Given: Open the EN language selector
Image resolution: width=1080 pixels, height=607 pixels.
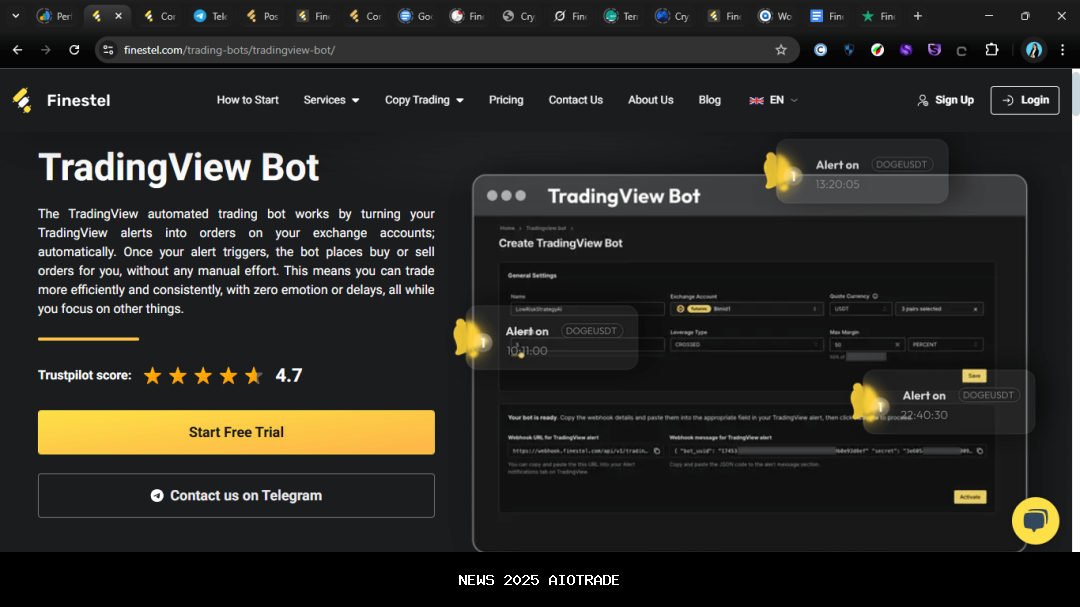Looking at the screenshot, I should (x=774, y=100).
